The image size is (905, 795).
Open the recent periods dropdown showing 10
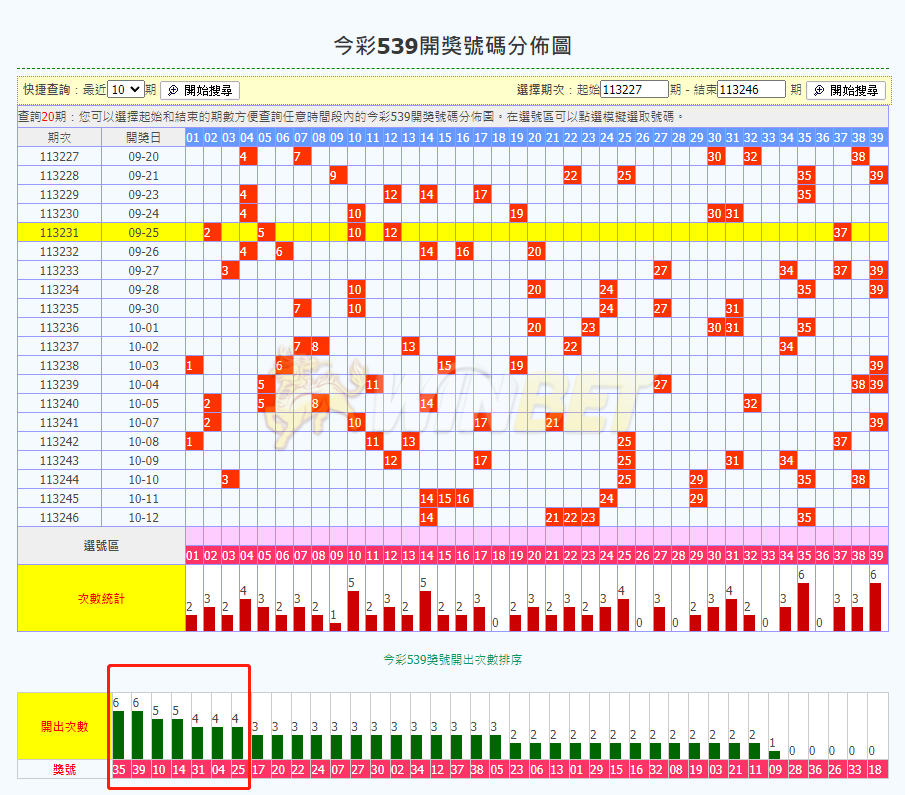tap(125, 89)
